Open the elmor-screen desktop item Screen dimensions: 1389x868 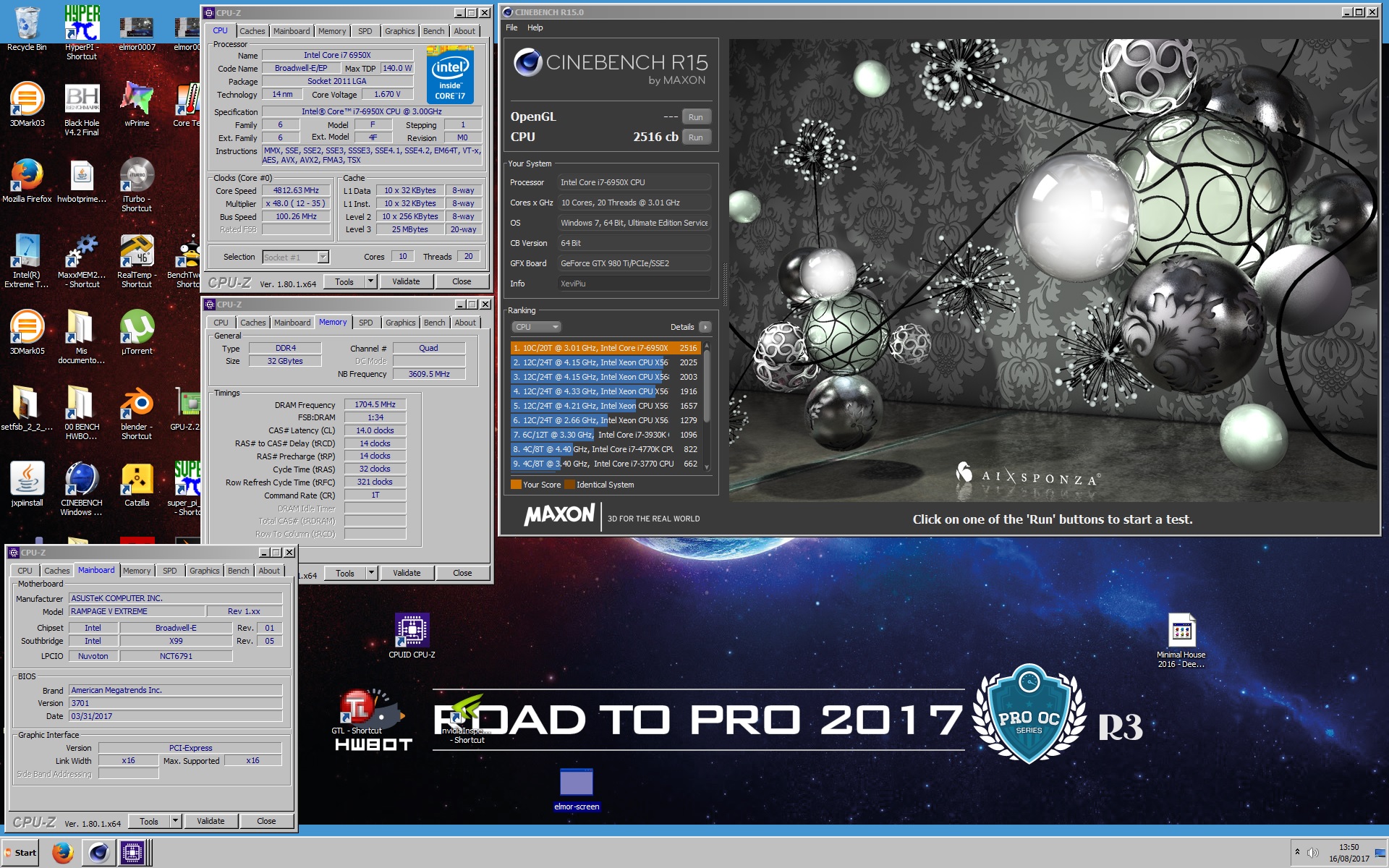(x=577, y=788)
